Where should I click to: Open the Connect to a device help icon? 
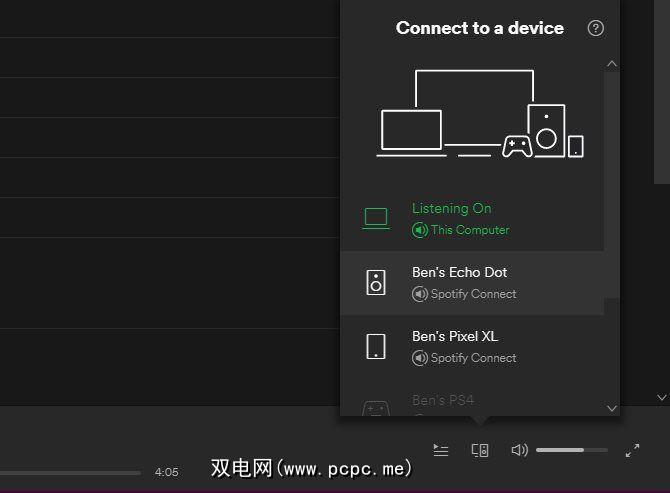point(596,28)
